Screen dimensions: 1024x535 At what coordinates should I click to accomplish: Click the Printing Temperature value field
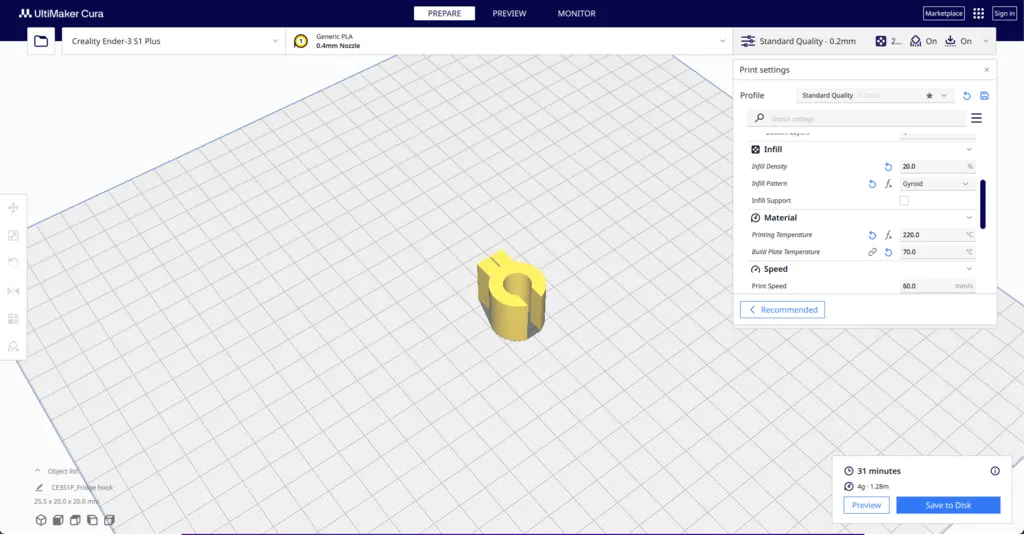pyautogui.click(x=937, y=235)
